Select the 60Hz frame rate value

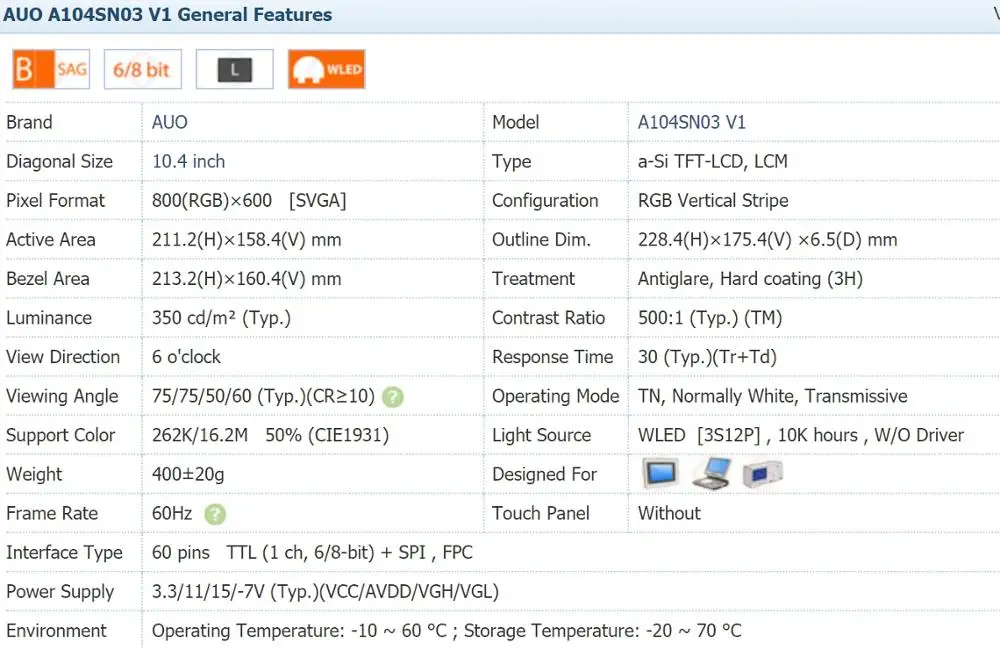coord(172,513)
